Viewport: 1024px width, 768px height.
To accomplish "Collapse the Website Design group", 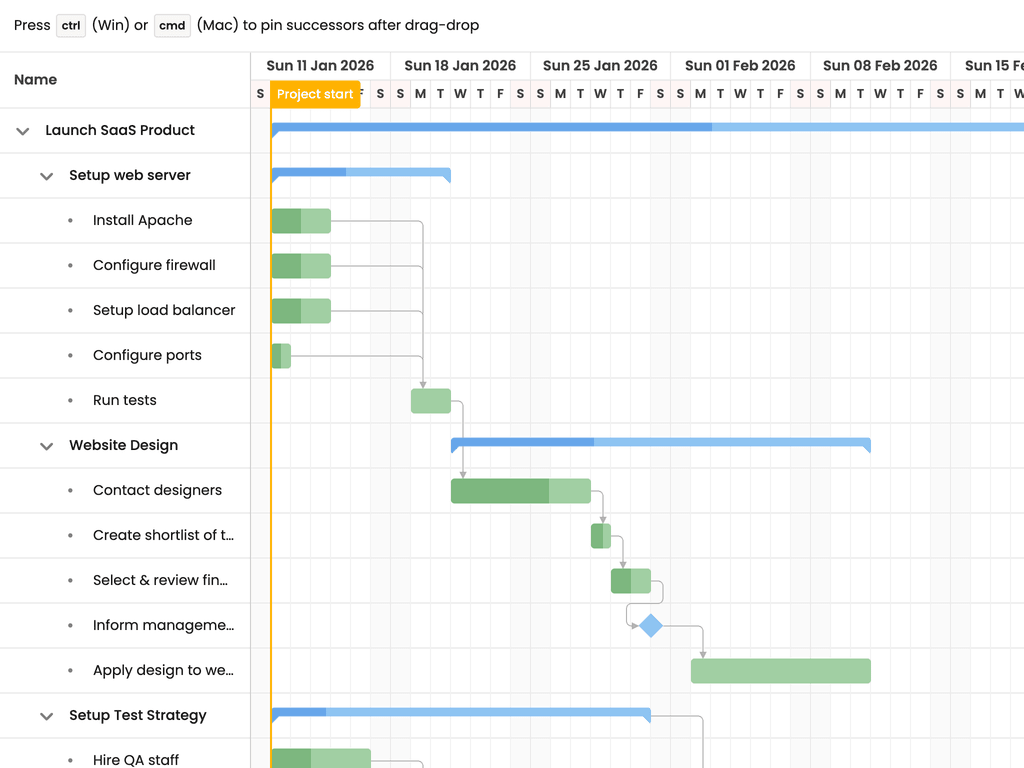I will coord(46,446).
